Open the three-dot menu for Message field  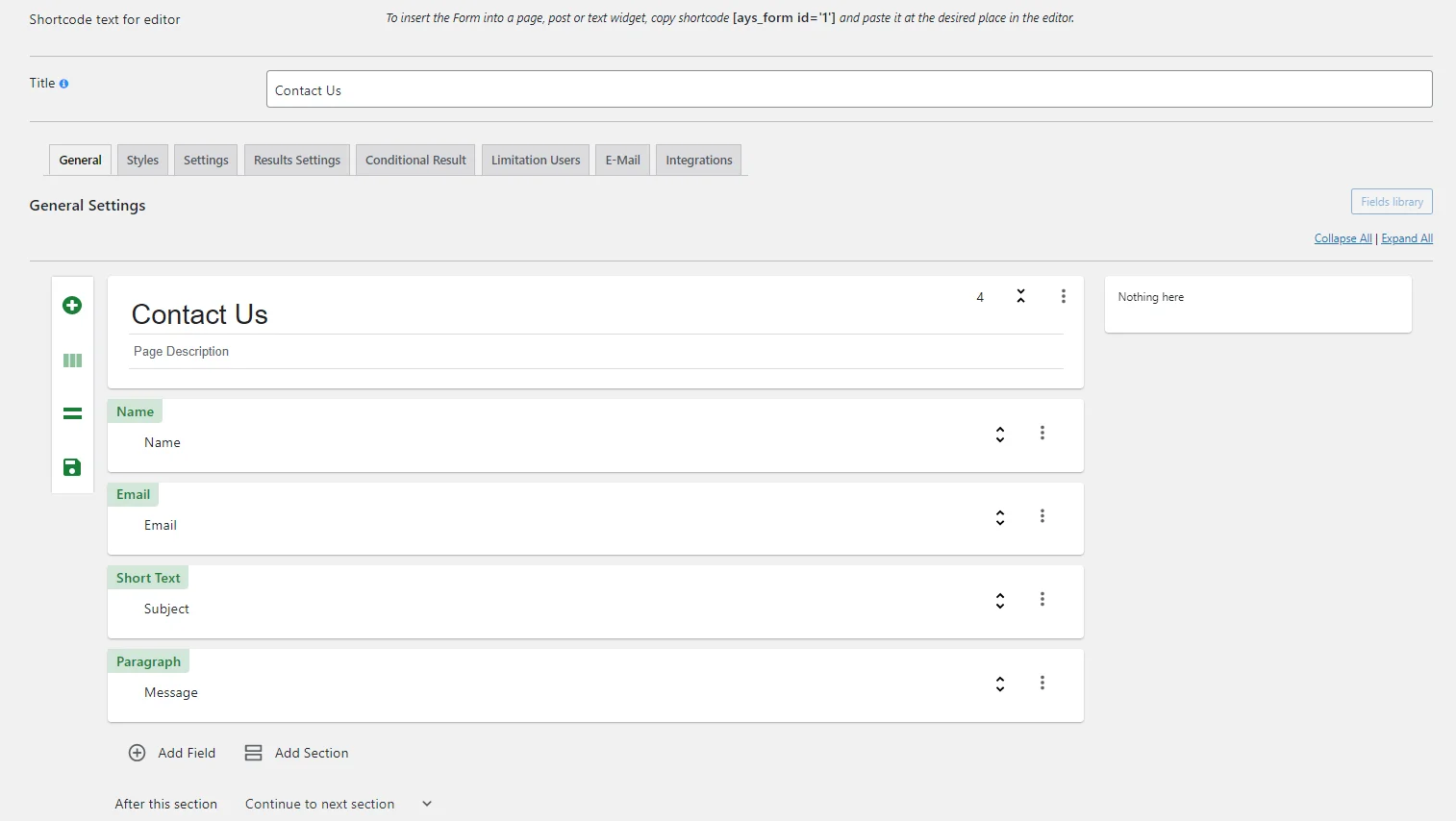tap(1042, 683)
